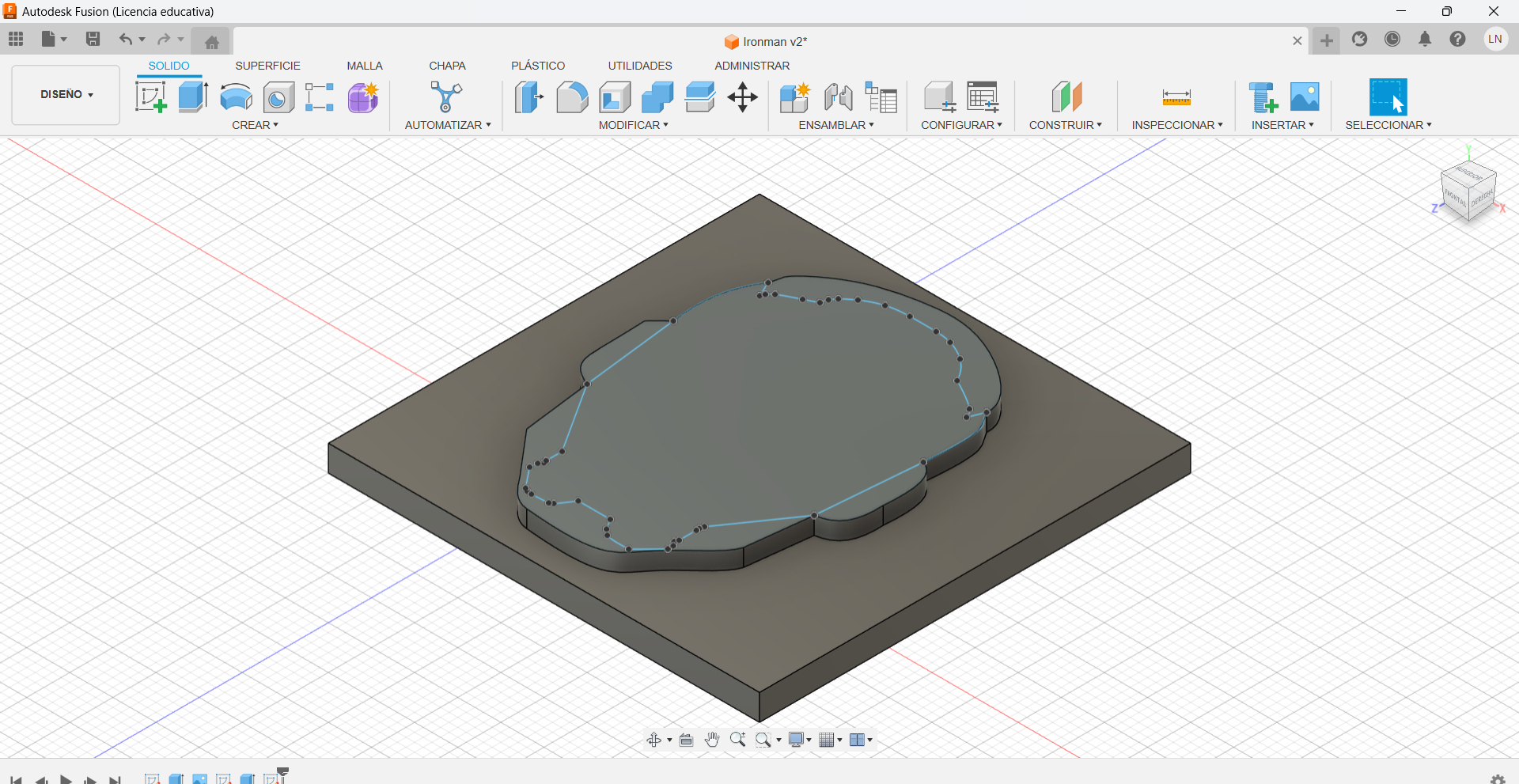This screenshot has height=784, width=1519.
Task: Open the Display Settings dropdown
Action: tap(800, 740)
